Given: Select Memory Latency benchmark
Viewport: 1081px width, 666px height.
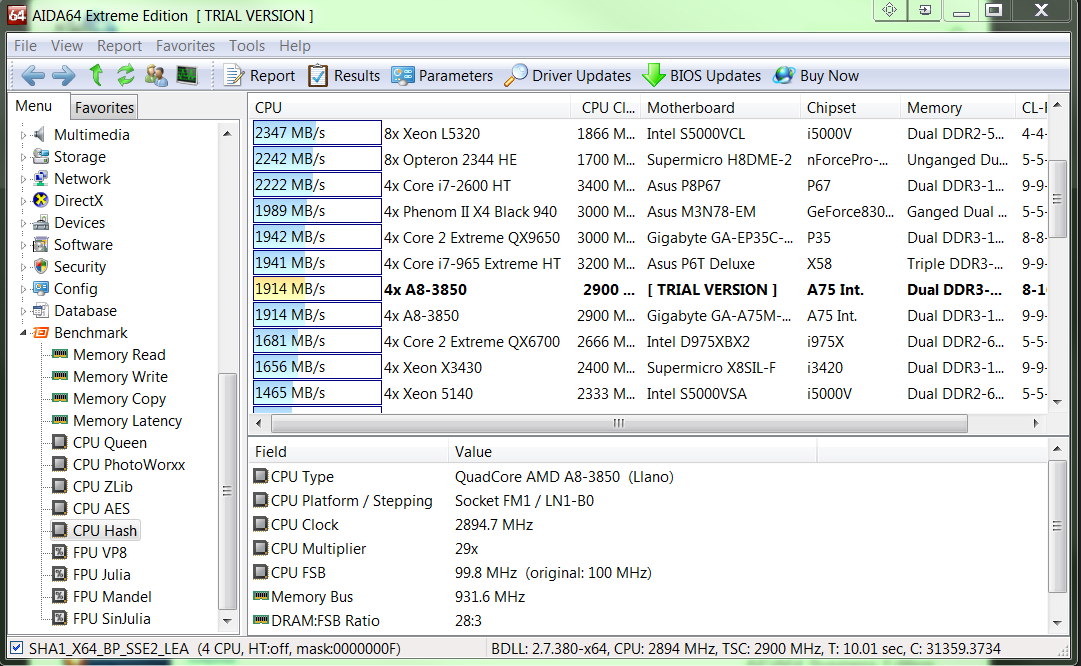Looking at the screenshot, I should [128, 421].
